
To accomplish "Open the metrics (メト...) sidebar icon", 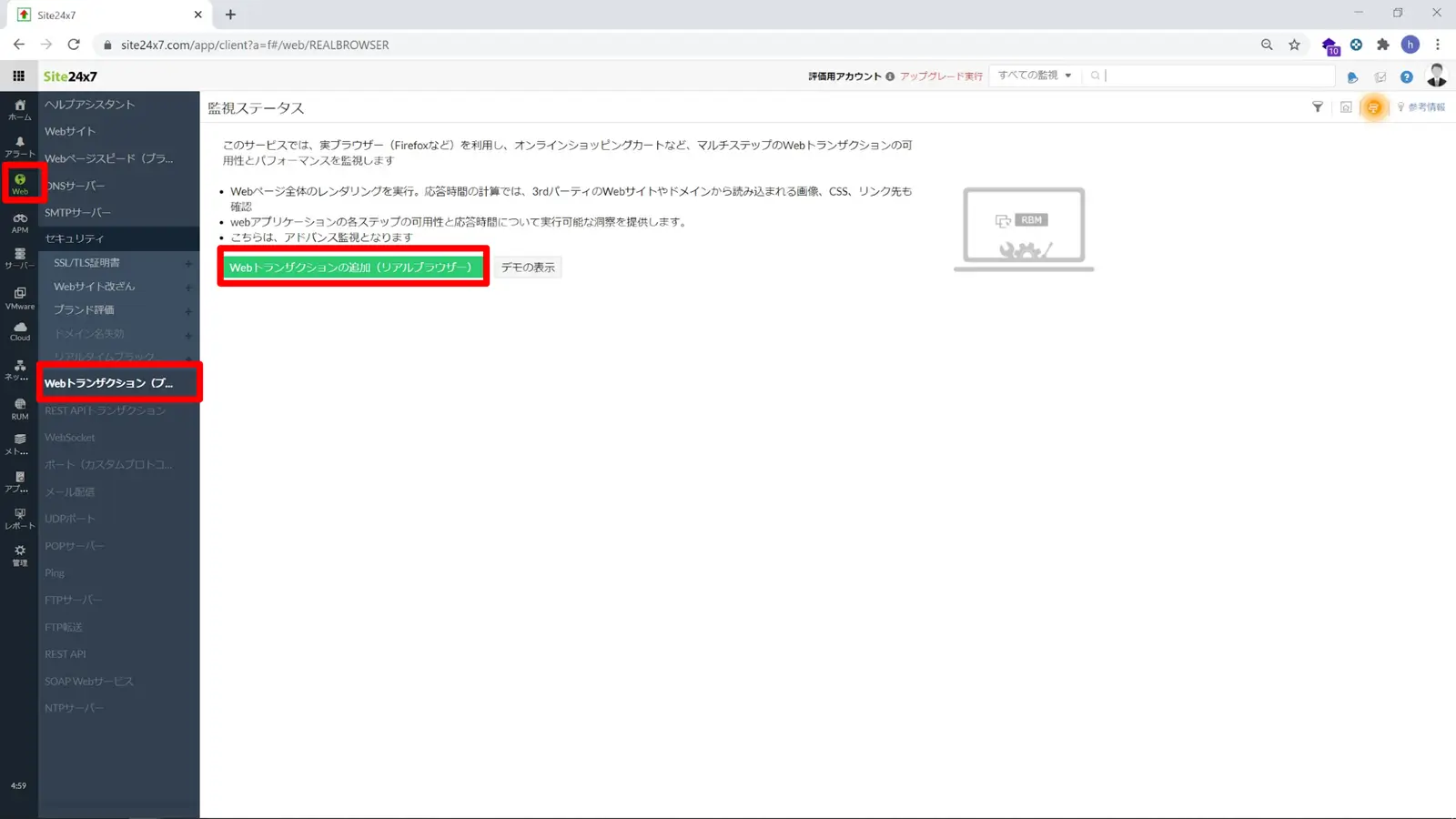I will (19, 444).
